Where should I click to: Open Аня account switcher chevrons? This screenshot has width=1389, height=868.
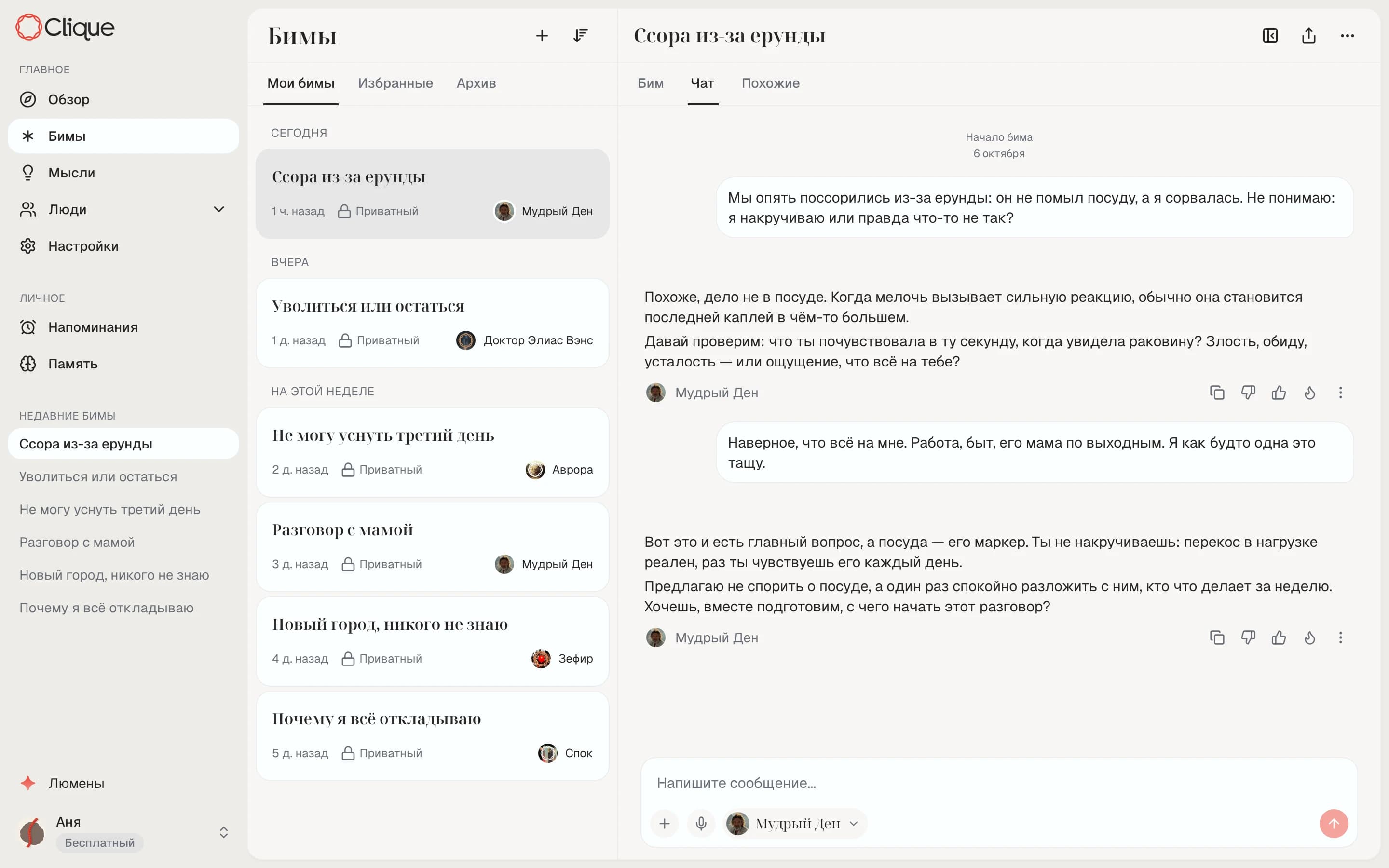pyautogui.click(x=224, y=832)
